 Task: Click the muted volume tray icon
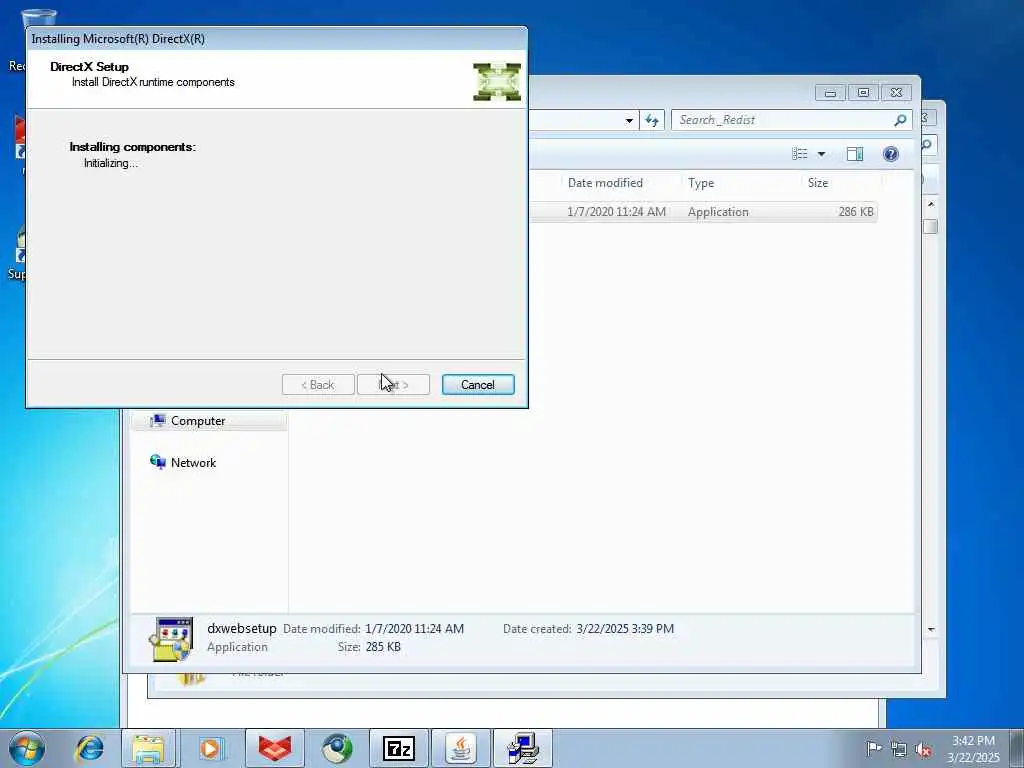923,749
